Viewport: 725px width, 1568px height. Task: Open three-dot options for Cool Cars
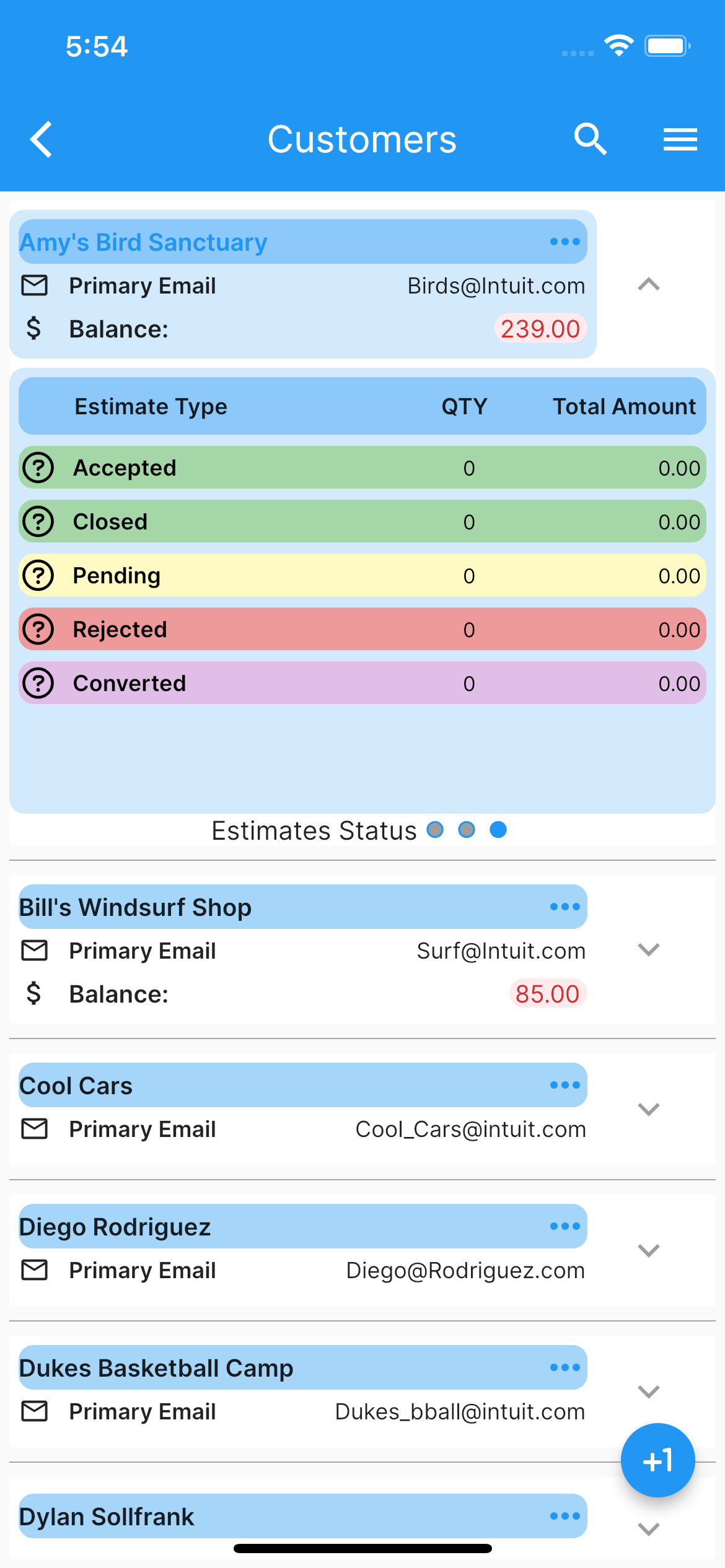[x=565, y=1085]
